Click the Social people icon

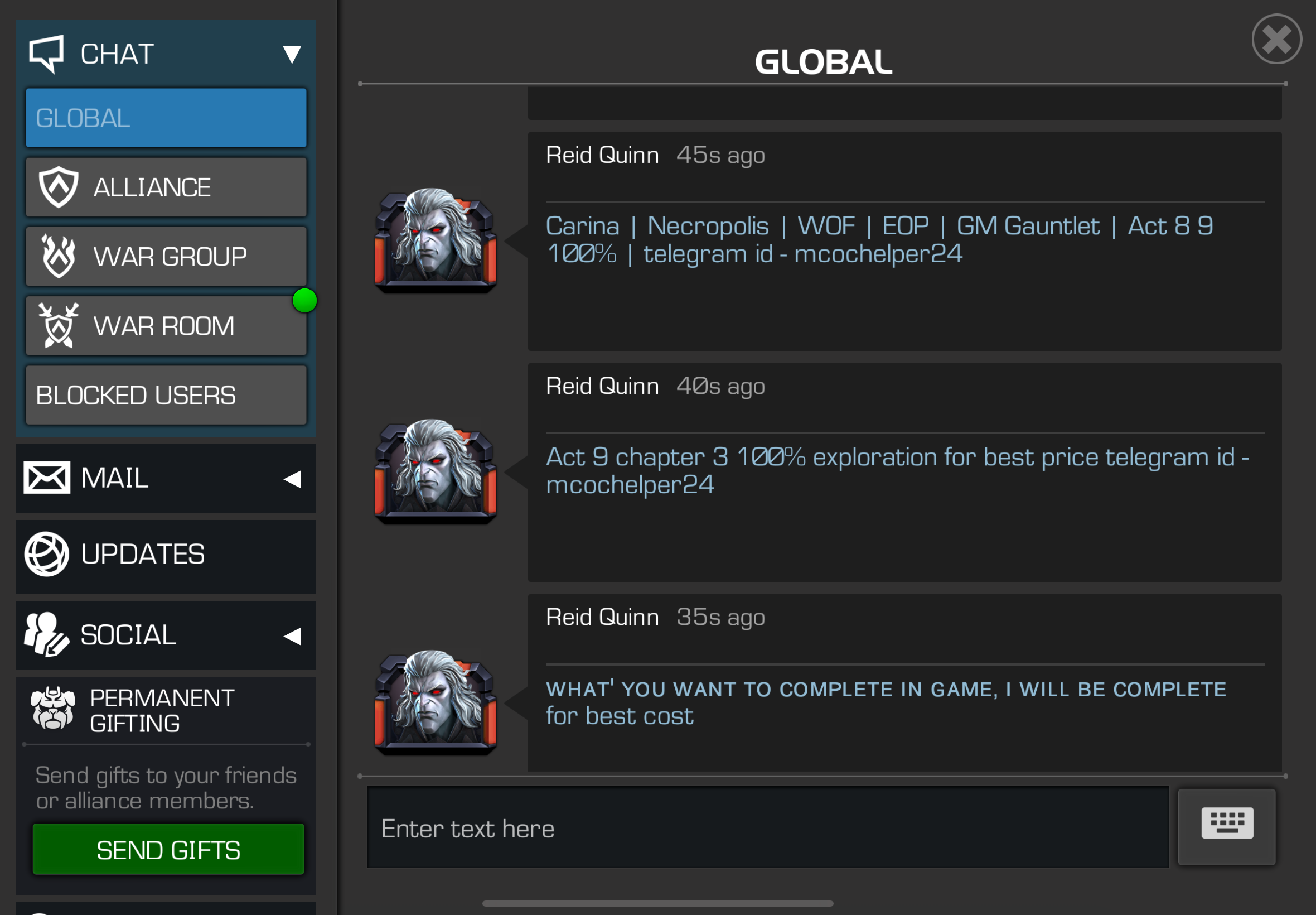point(46,634)
